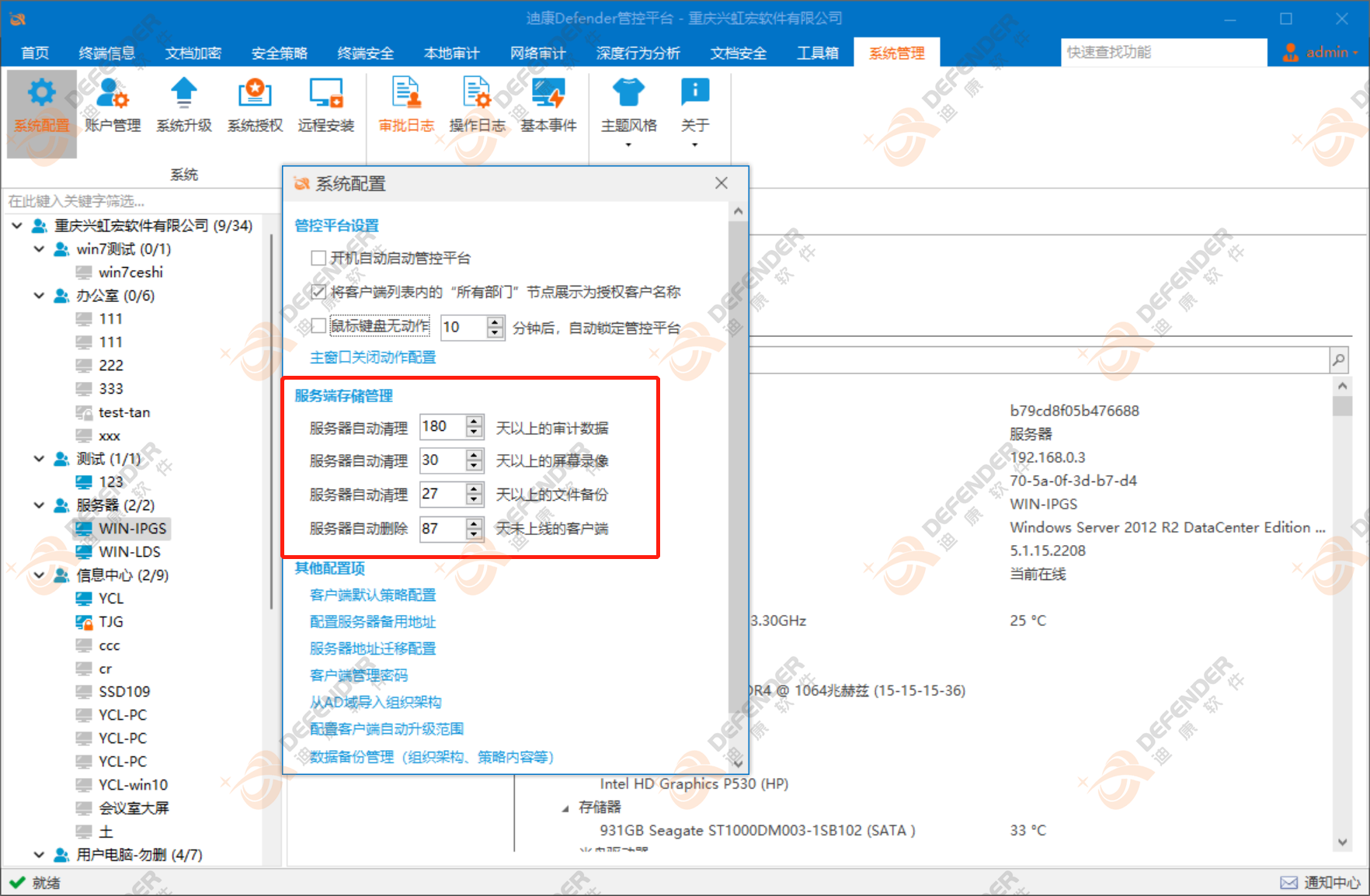
Task: Switch to 首页 tab
Action: click(x=35, y=53)
